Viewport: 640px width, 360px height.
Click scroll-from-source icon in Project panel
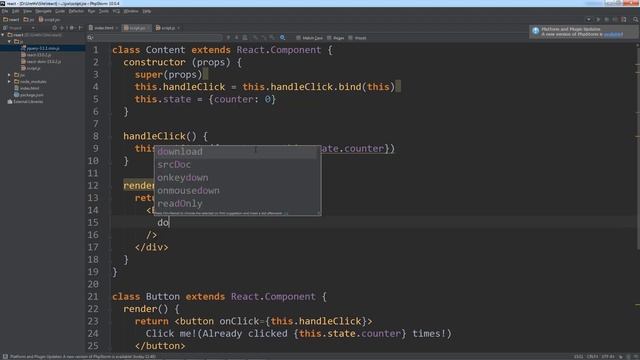(55, 28)
